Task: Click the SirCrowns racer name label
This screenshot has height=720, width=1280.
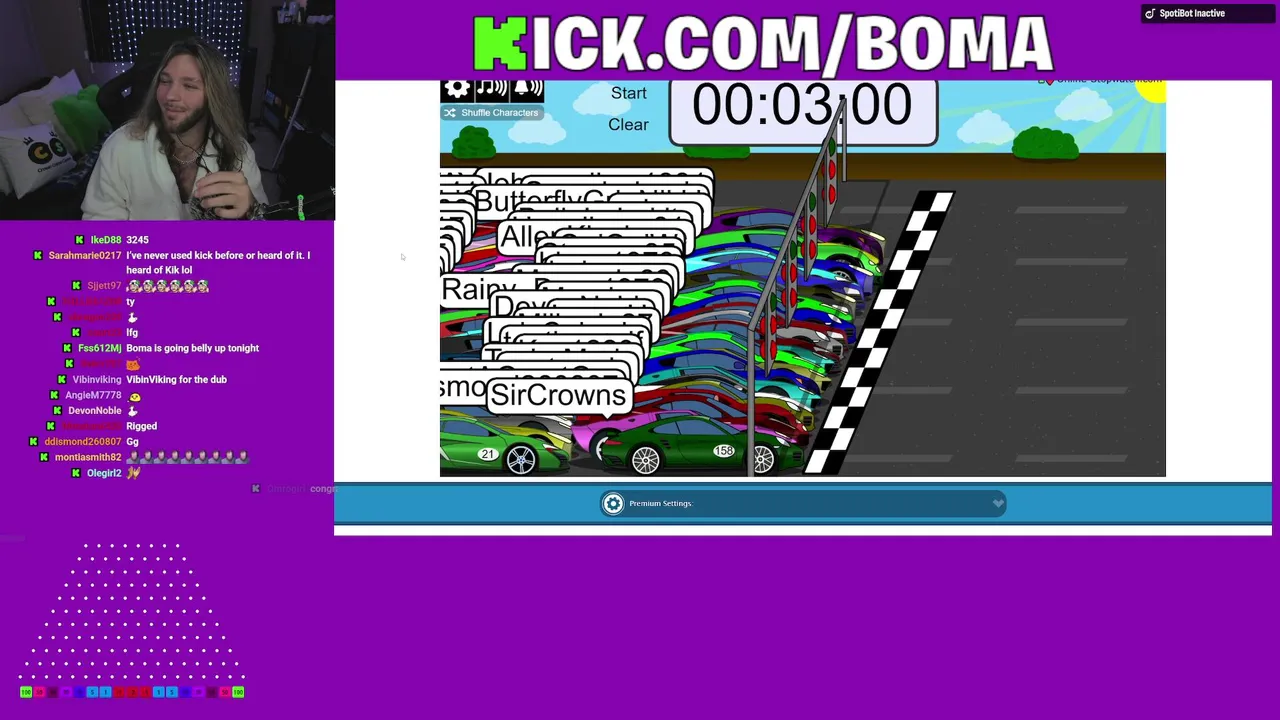Action: click(x=558, y=395)
